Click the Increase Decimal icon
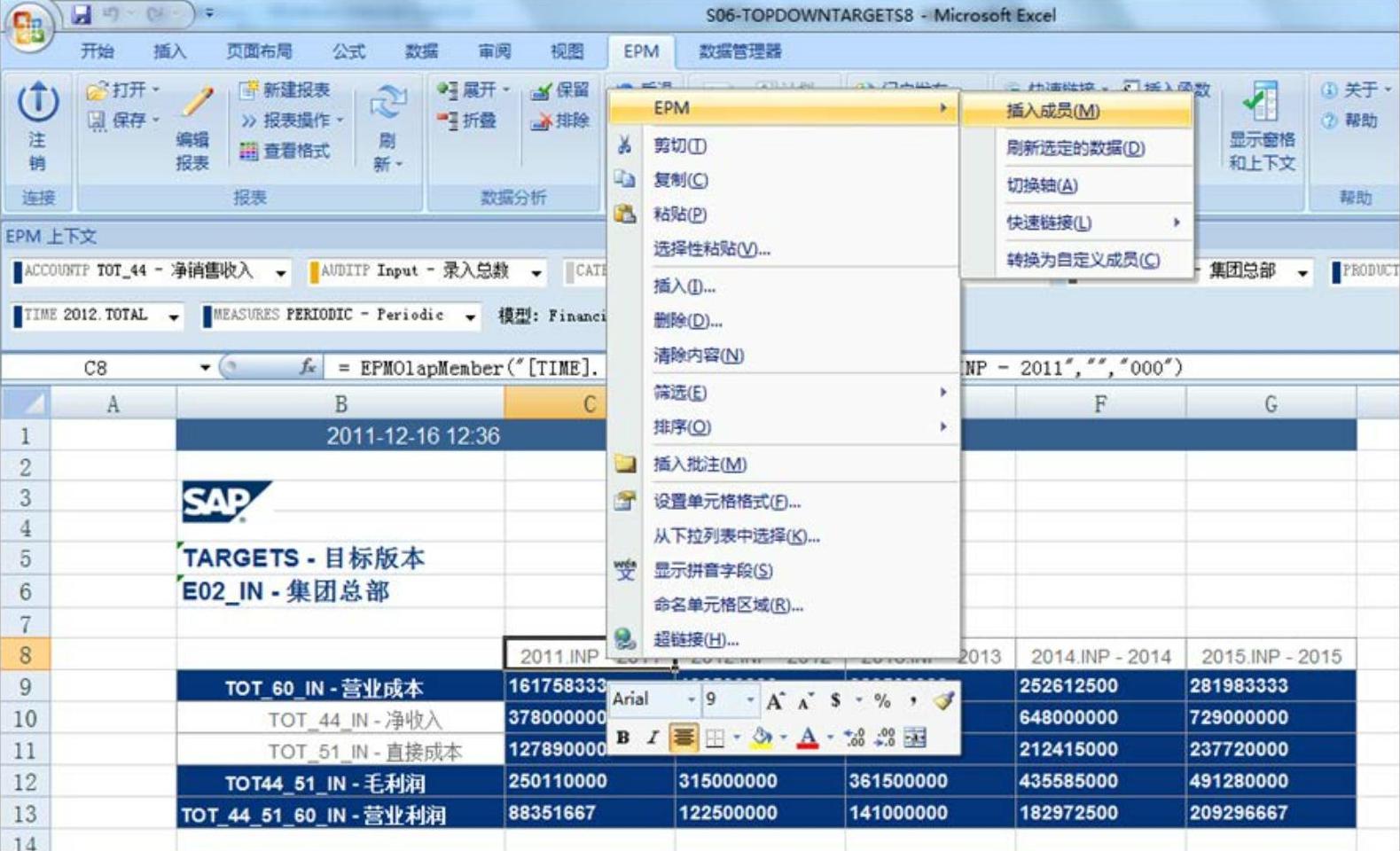 (x=855, y=738)
